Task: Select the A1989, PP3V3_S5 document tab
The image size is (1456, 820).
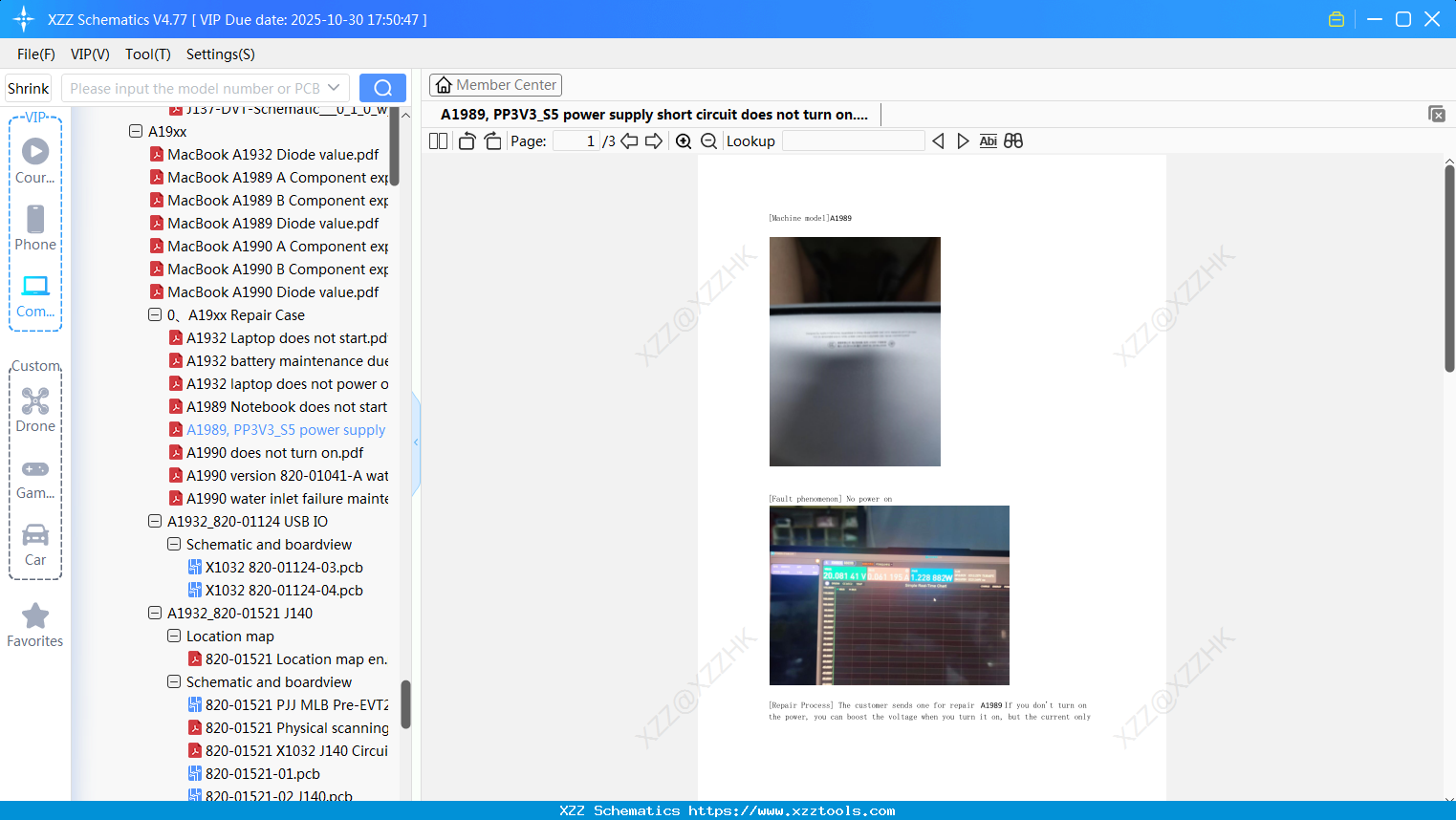Action: [x=655, y=115]
